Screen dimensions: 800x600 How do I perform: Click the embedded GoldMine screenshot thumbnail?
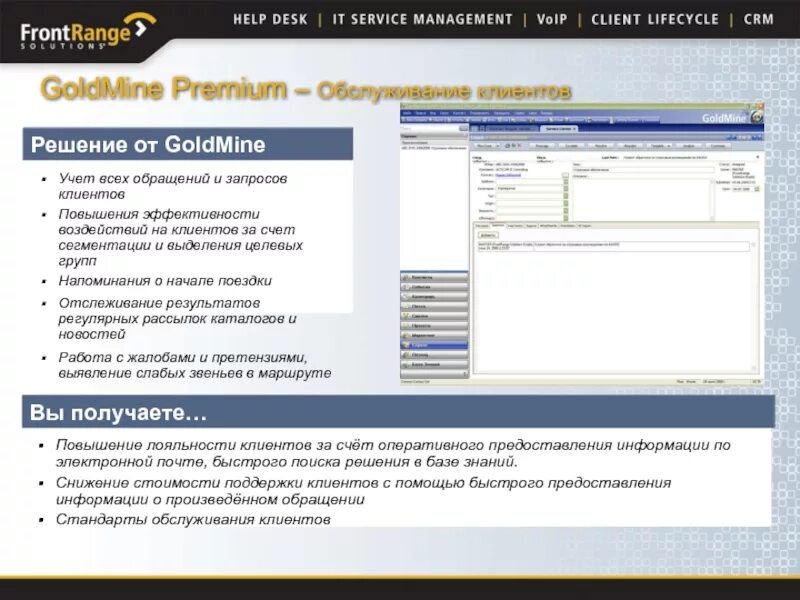coord(582,243)
